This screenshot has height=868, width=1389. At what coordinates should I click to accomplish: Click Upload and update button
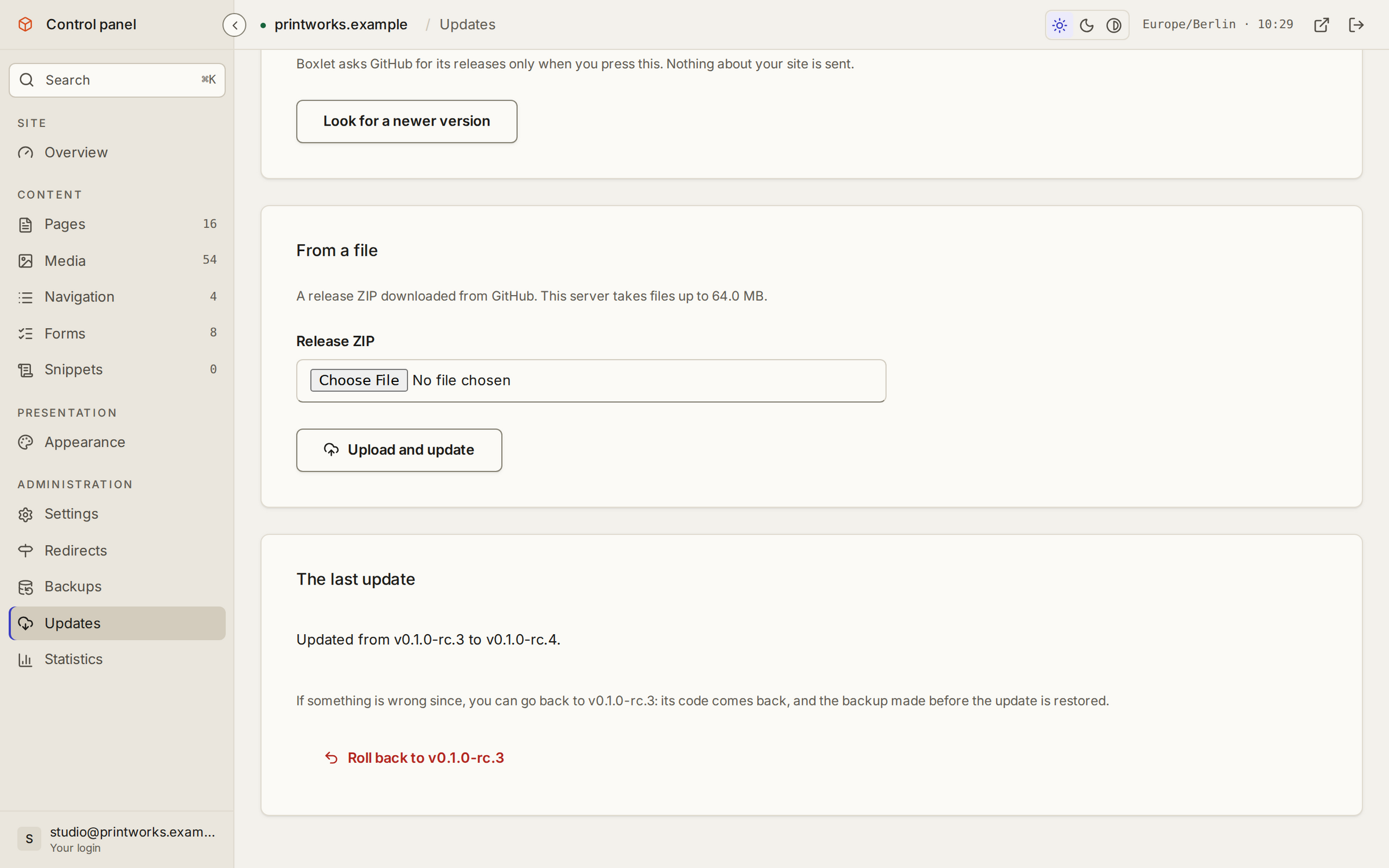pyautogui.click(x=399, y=450)
